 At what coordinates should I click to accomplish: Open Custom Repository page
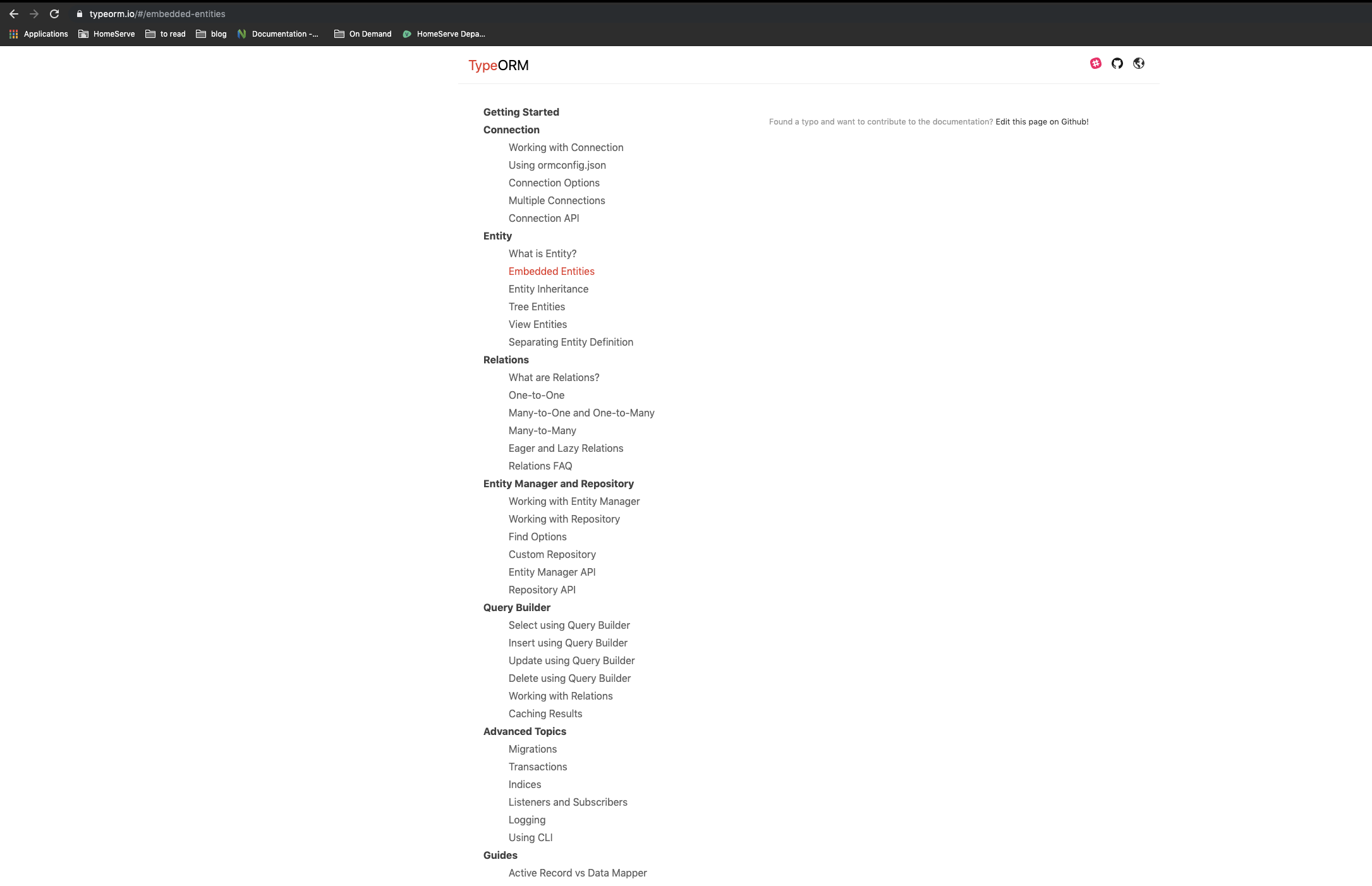pyautogui.click(x=552, y=554)
